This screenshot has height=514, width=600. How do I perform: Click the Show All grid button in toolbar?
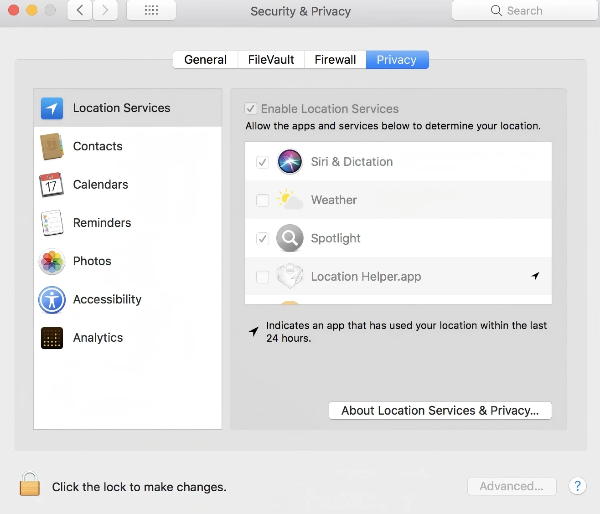[152, 10]
